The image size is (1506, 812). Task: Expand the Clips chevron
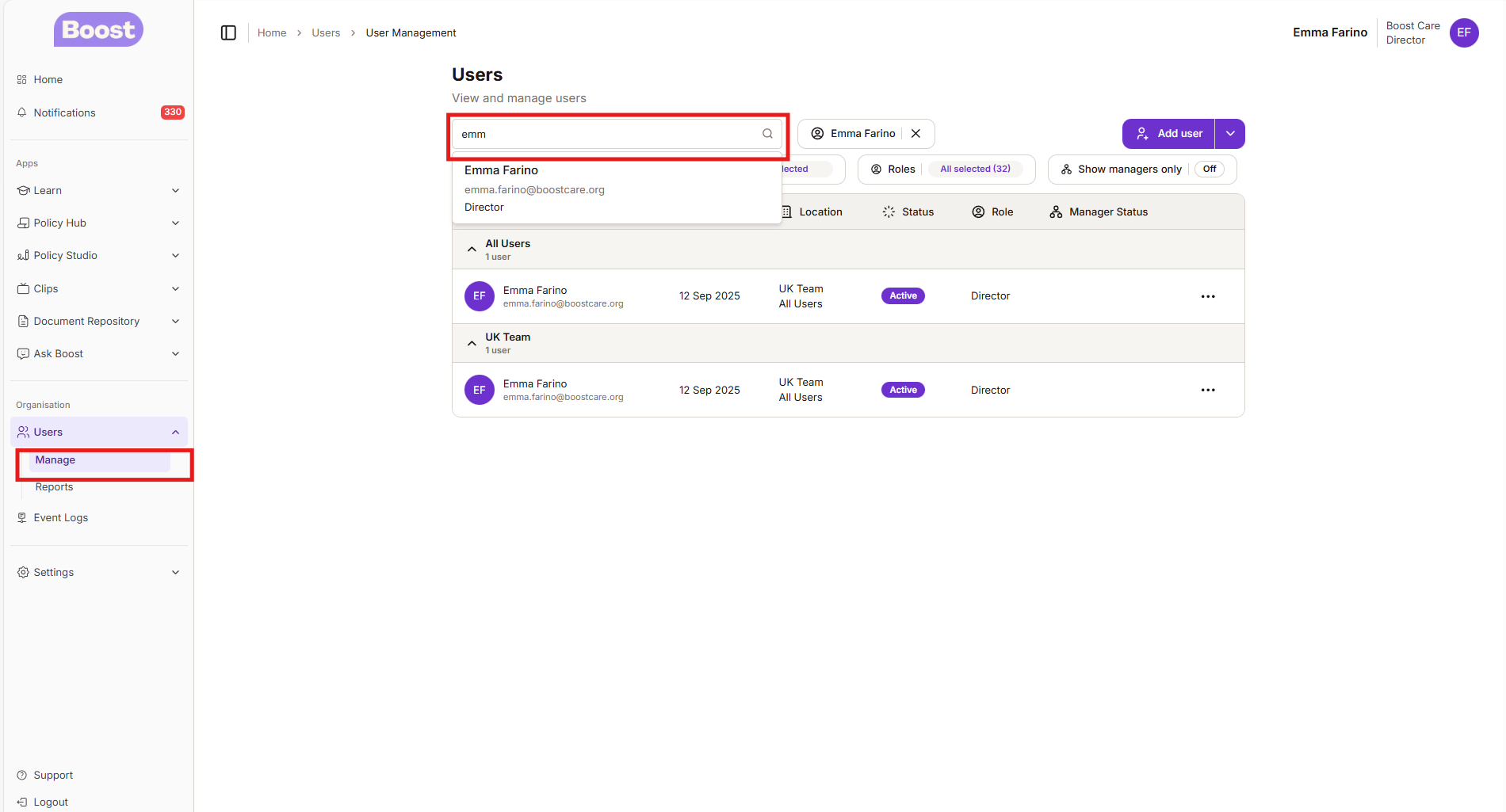pyautogui.click(x=175, y=288)
